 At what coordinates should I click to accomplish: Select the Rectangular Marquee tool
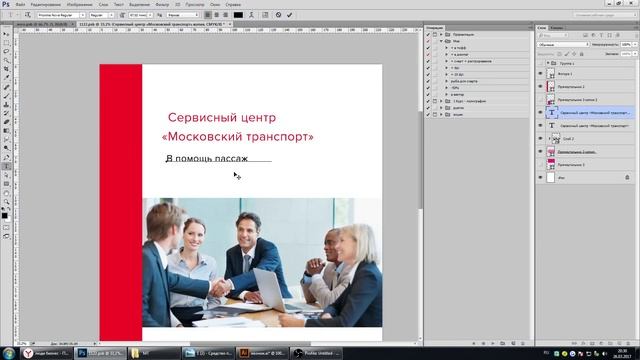(x=6, y=43)
